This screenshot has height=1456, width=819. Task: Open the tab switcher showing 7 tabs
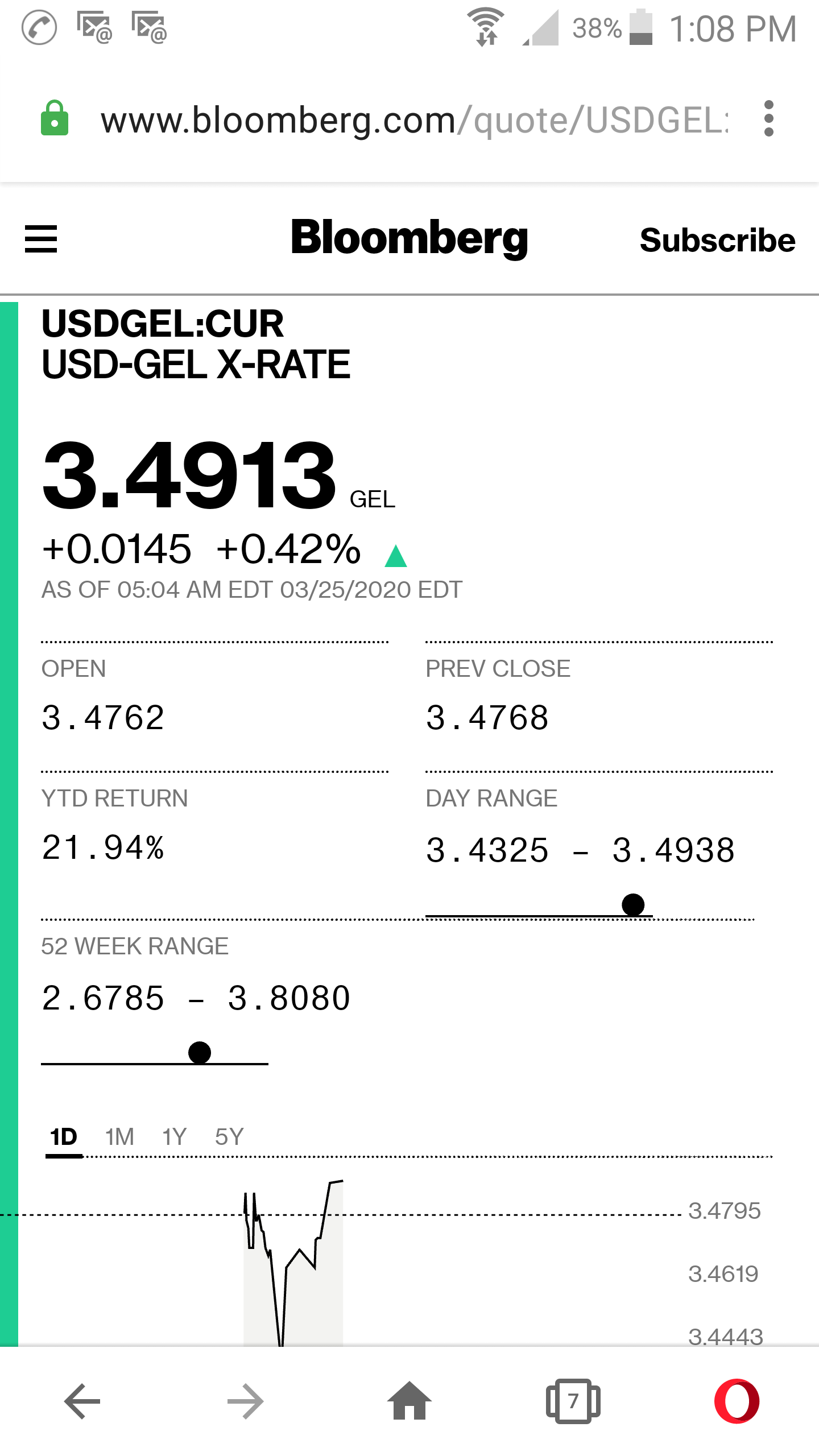[573, 1401]
